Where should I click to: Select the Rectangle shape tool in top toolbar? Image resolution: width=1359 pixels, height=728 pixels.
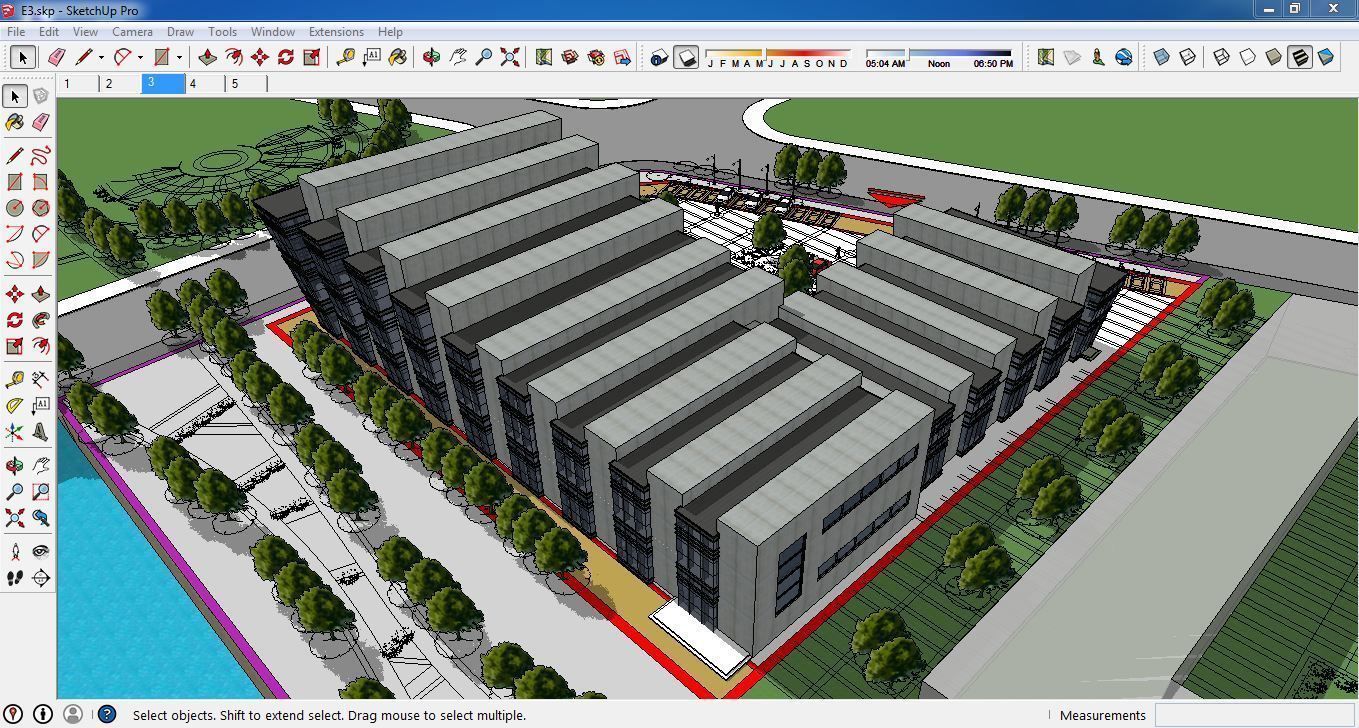[161, 58]
